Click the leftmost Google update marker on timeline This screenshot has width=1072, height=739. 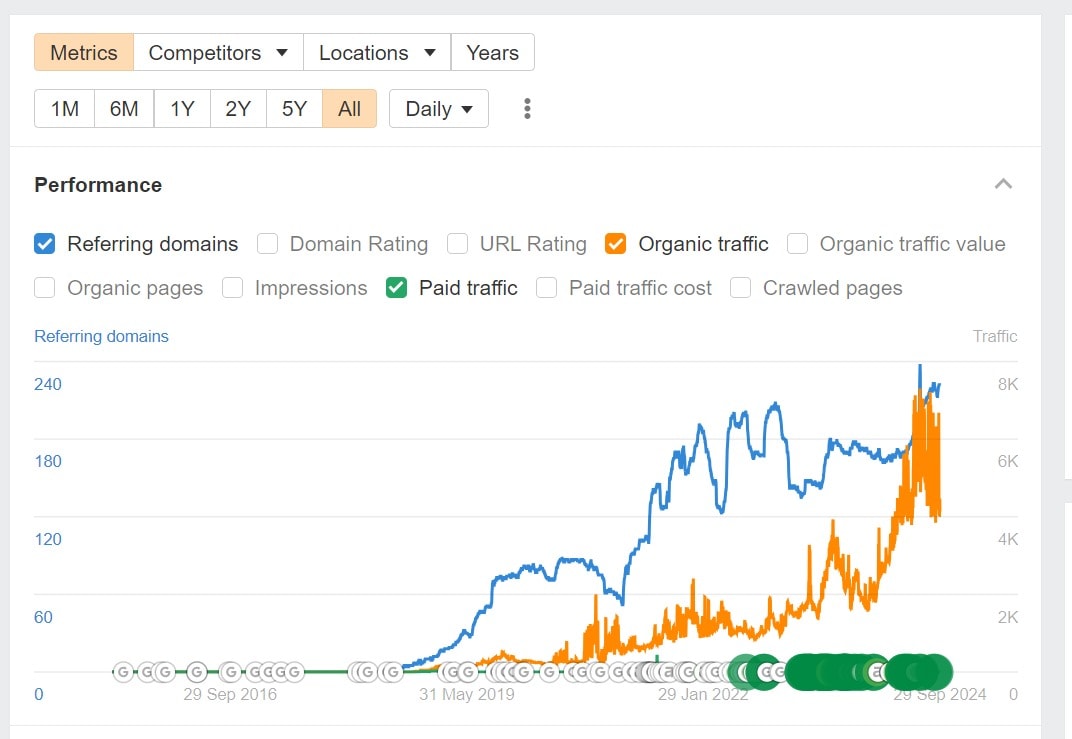(123, 672)
